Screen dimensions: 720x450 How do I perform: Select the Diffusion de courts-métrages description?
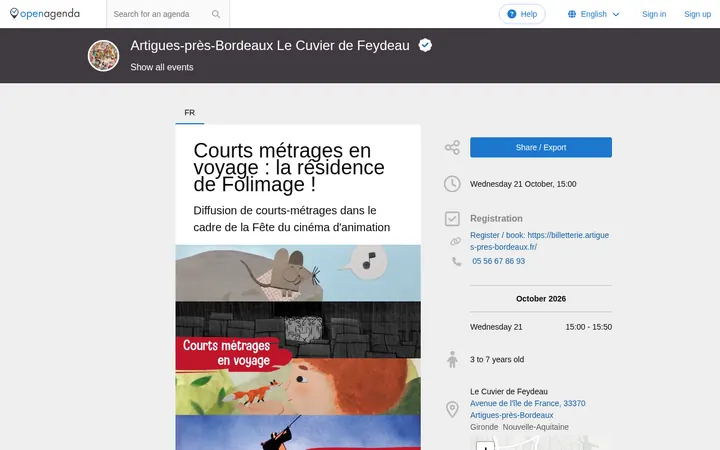click(x=292, y=219)
